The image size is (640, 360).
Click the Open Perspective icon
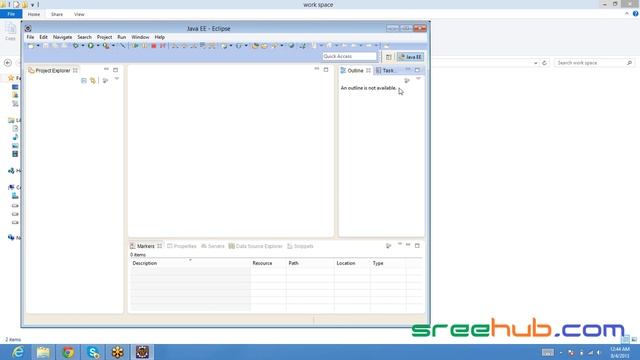coord(389,57)
